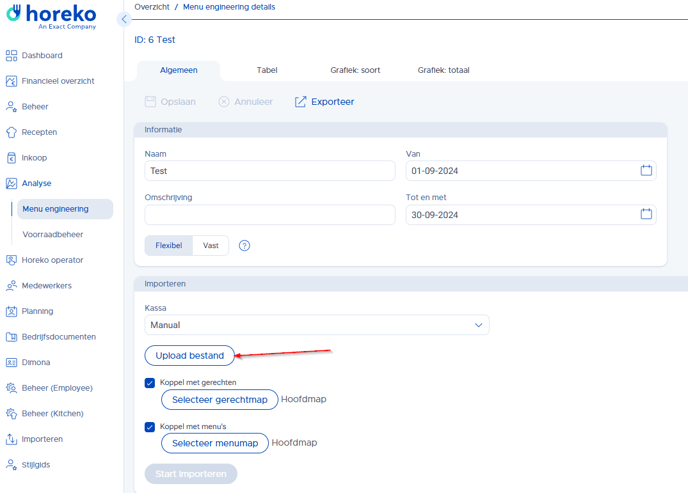Screen dimensions: 688x493
Task: Click the Dashboard icon in sidebar
Action: (11, 56)
